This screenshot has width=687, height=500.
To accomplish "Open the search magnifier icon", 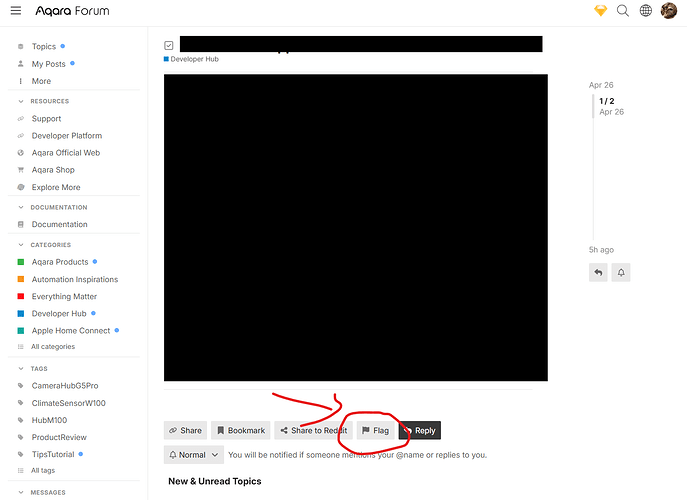I will 623,11.
